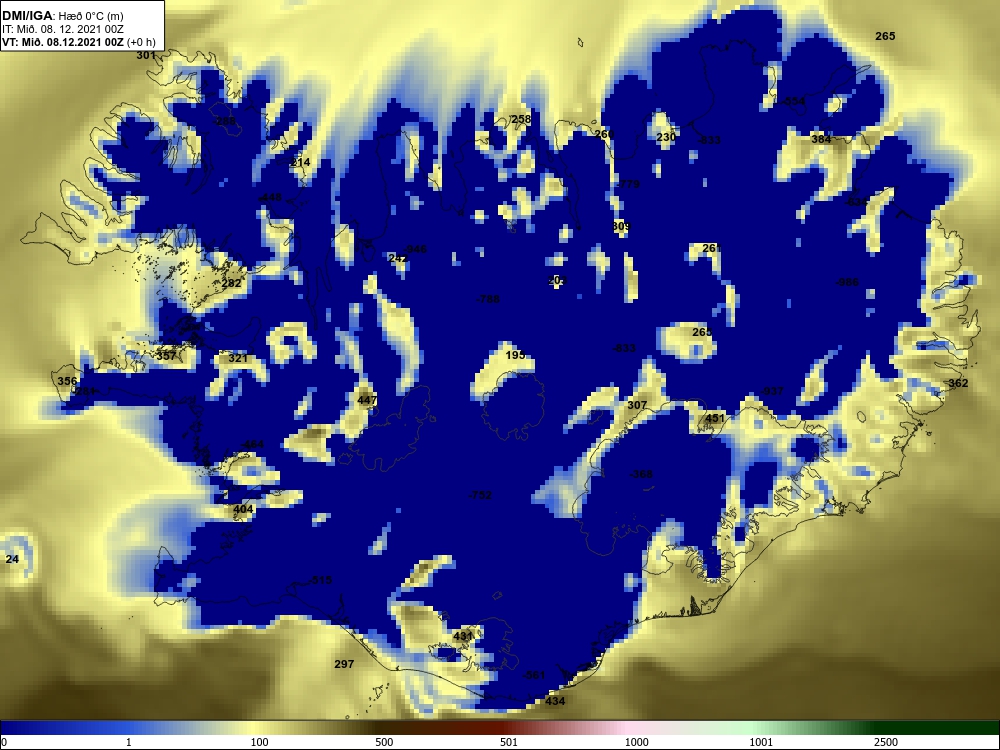Image resolution: width=1000 pixels, height=750 pixels.
Task: Click the legend label 100
Action: click(260, 742)
